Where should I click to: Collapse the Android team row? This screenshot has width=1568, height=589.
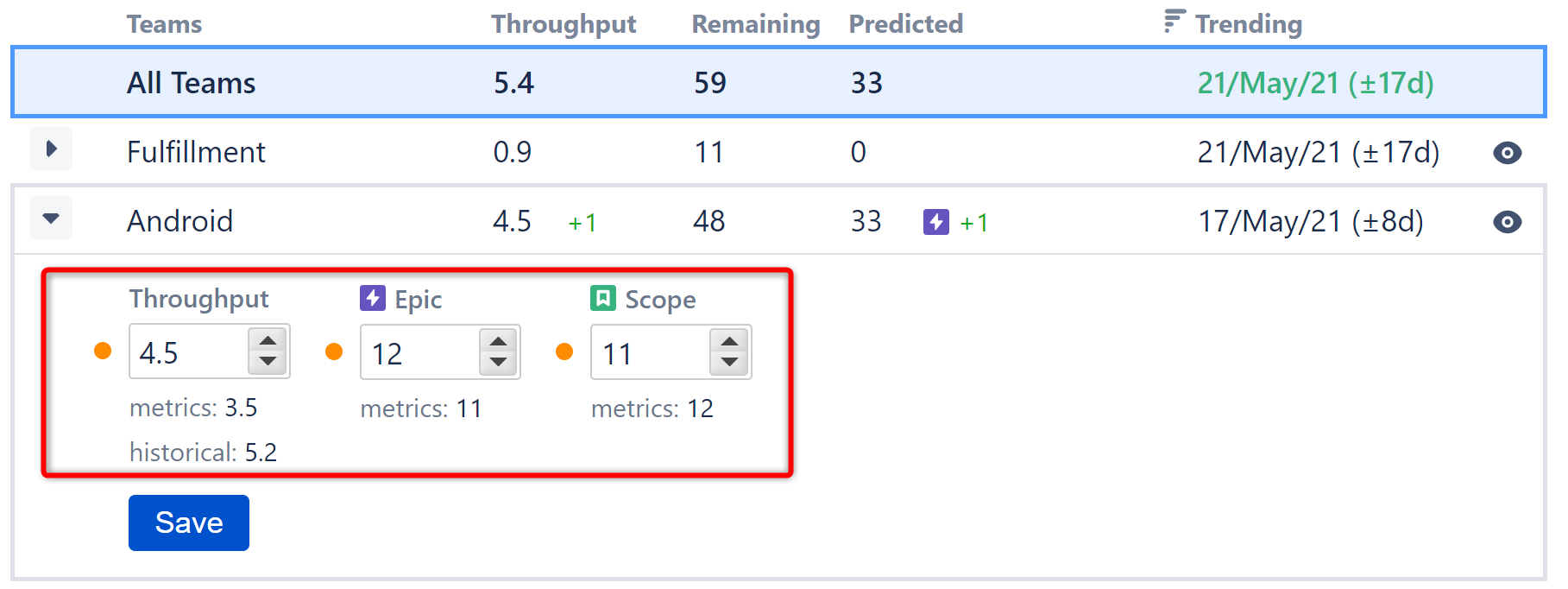[51, 218]
